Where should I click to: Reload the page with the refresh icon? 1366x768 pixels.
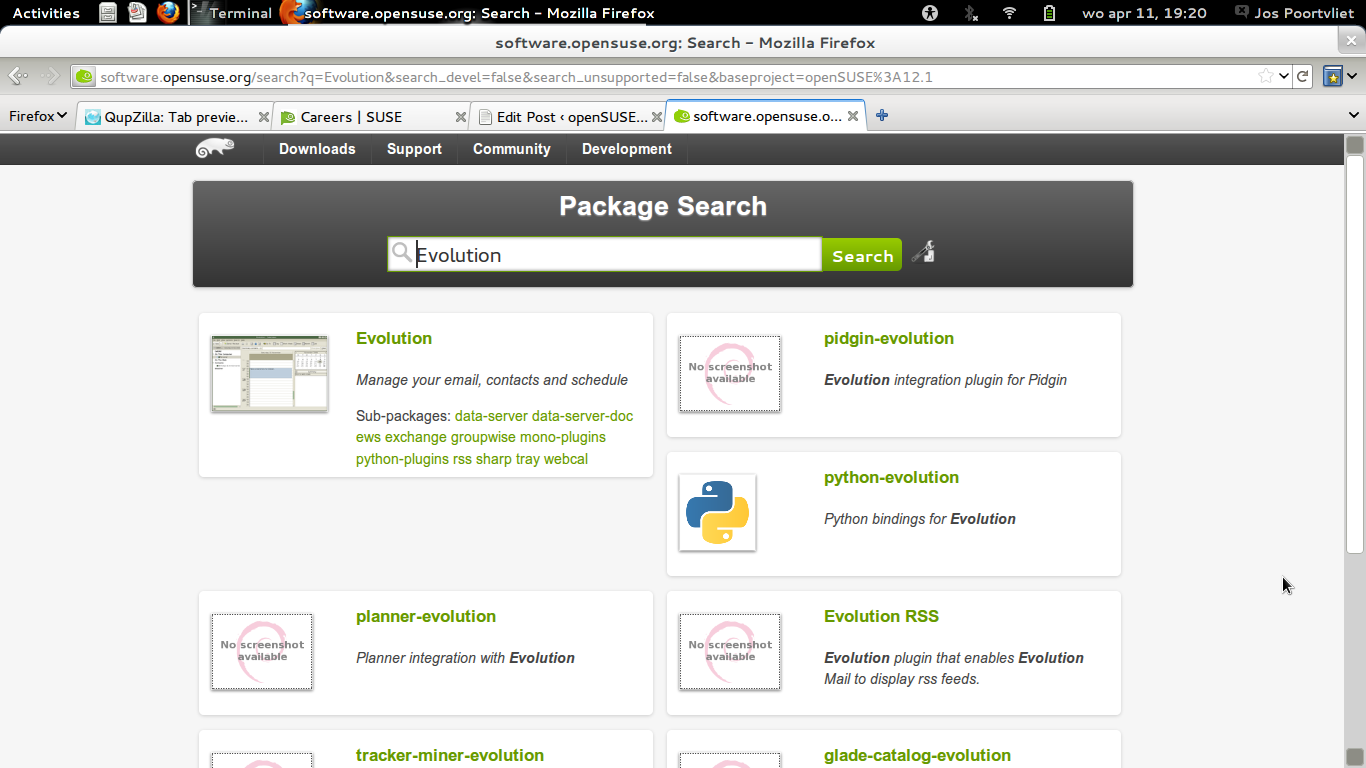click(1303, 76)
